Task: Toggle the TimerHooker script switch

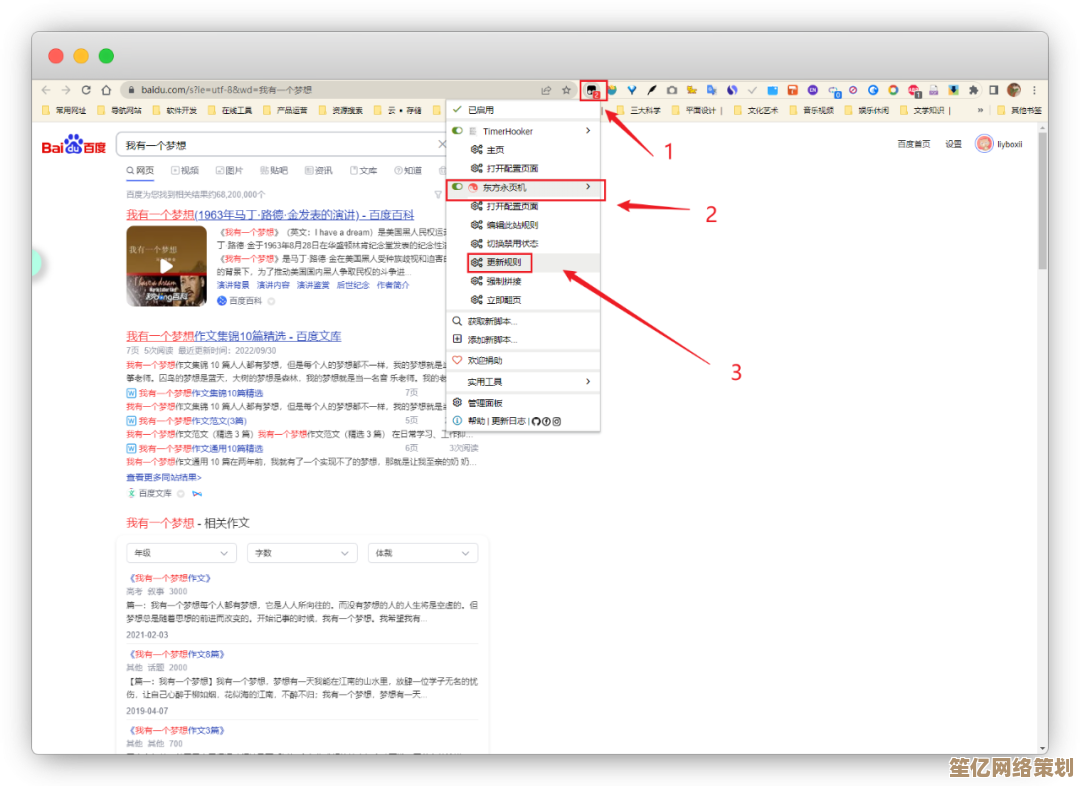Action: click(457, 131)
